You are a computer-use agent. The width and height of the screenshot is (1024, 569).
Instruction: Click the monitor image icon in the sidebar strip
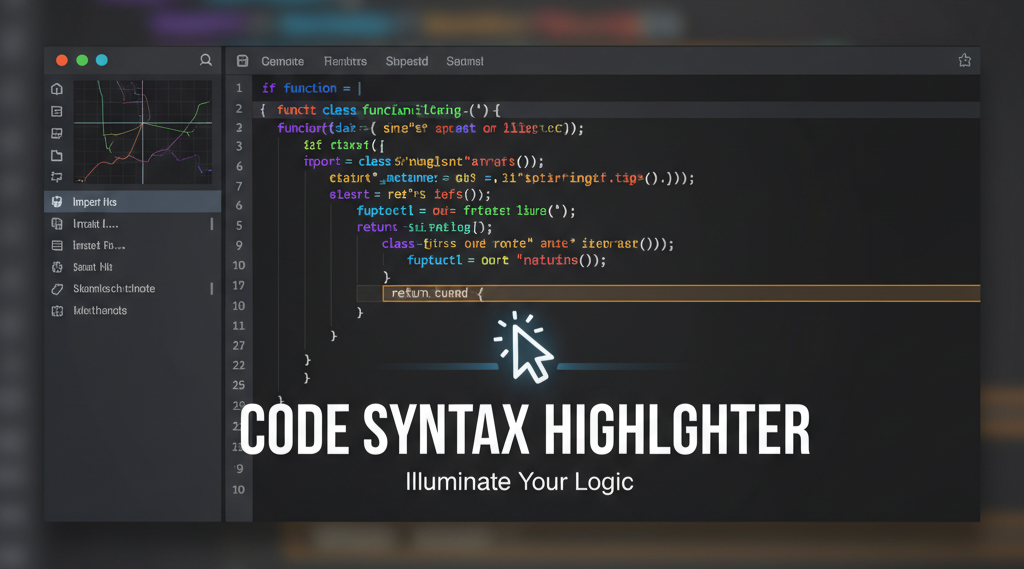57,133
